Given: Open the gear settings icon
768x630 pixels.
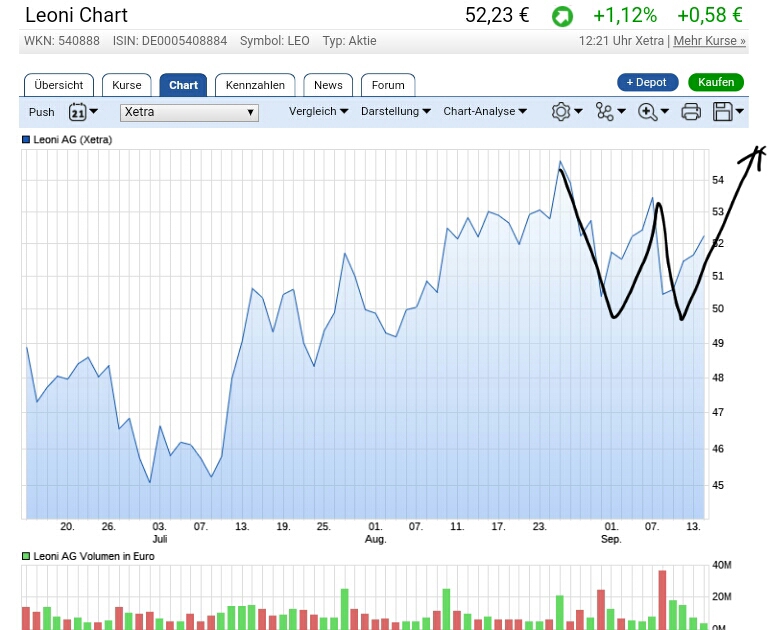Looking at the screenshot, I should 561,112.
